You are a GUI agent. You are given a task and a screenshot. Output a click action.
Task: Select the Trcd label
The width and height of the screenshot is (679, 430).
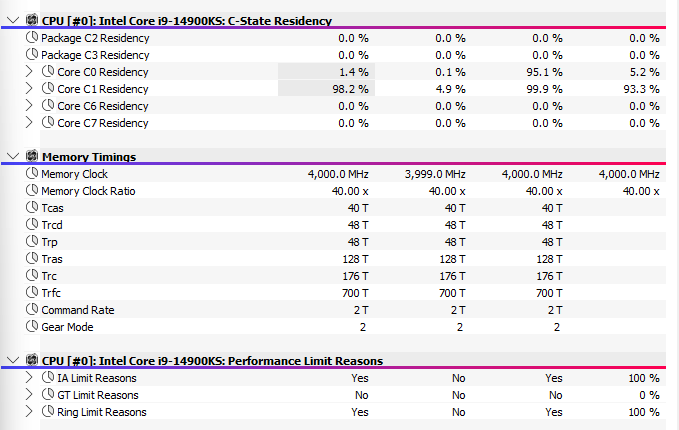52,225
